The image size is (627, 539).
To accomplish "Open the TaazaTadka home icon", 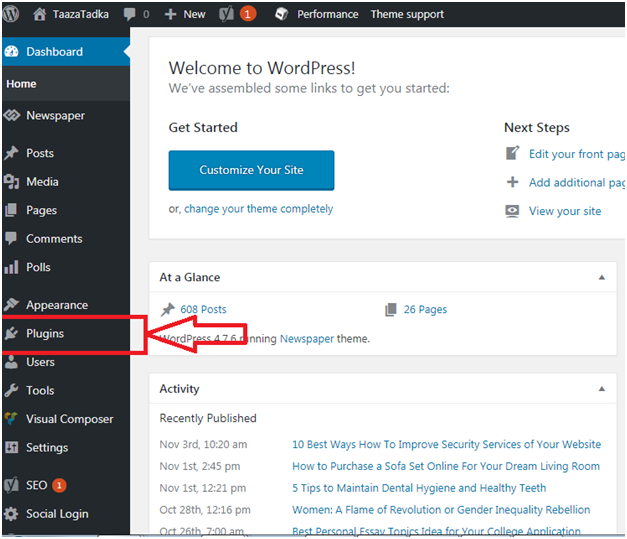I will 39,14.
